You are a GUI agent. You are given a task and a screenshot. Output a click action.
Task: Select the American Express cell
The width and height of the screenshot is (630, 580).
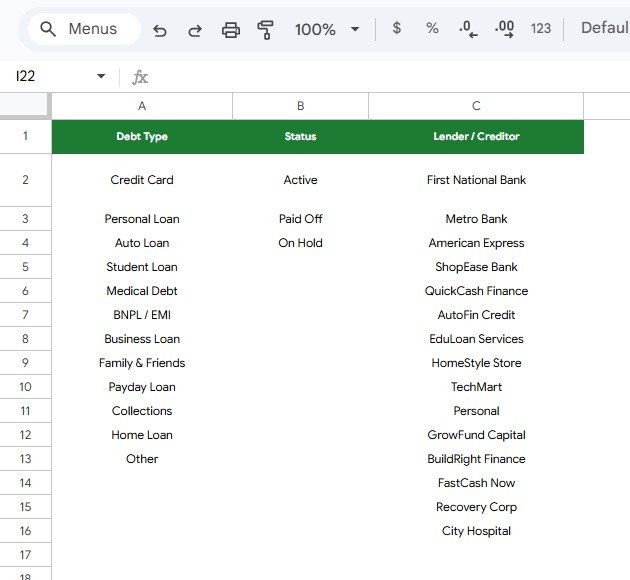point(476,243)
